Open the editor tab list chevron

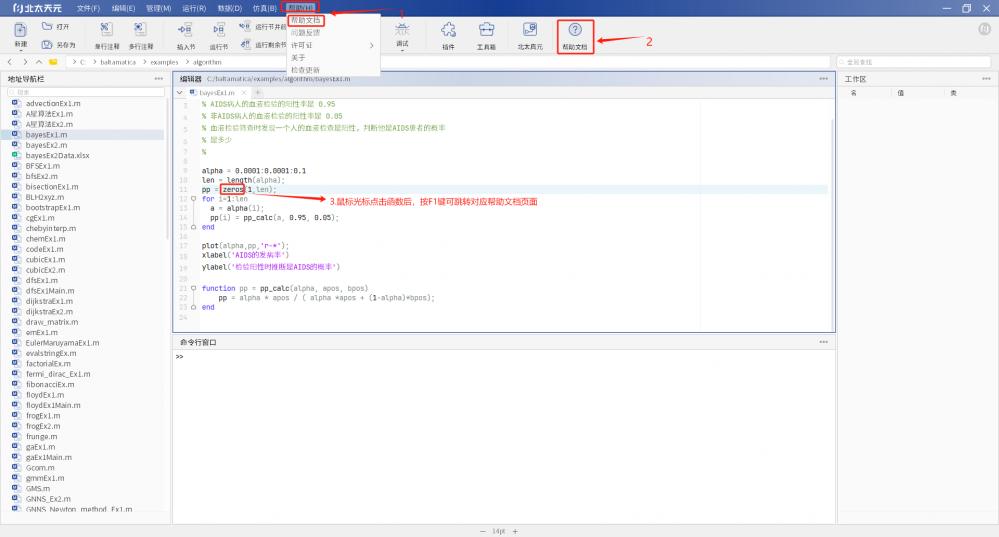pos(180,92)
